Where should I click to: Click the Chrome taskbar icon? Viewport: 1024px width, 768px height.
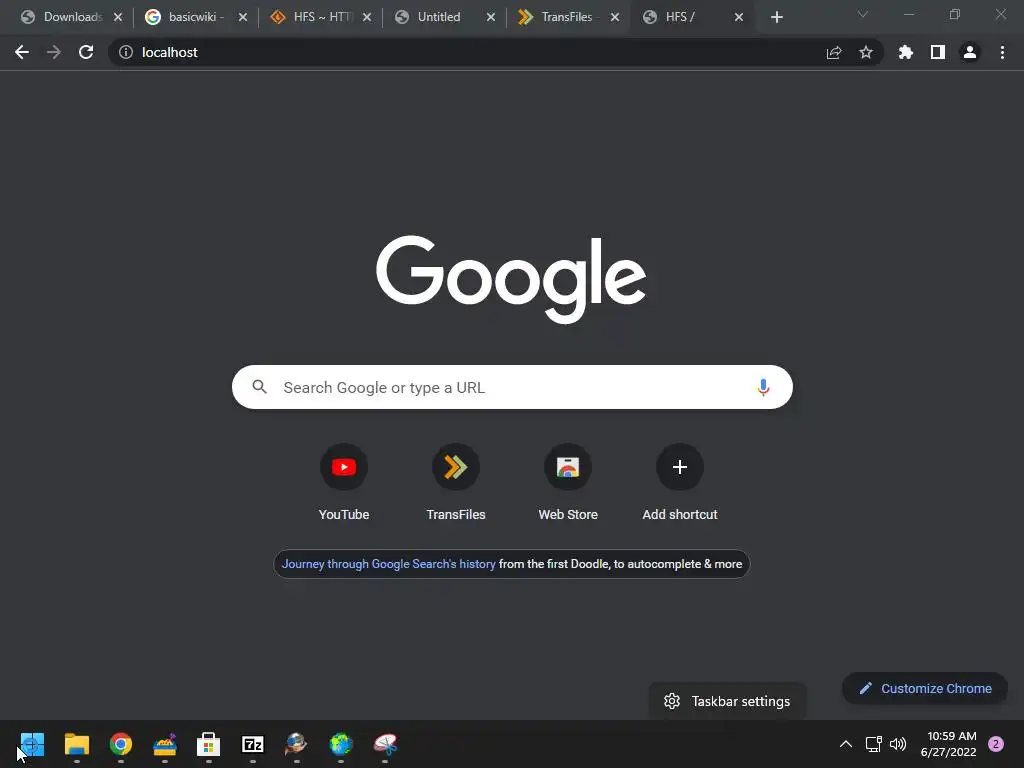point(121,744)
